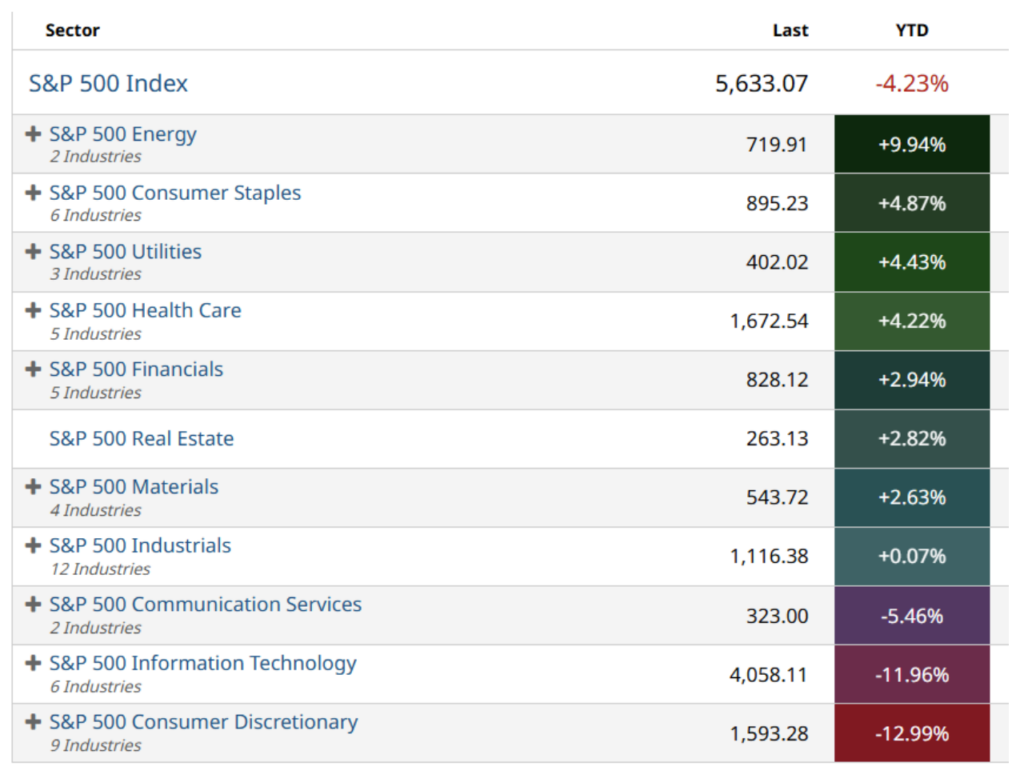Click the +2.63% YTD cell

coord(912,497)
